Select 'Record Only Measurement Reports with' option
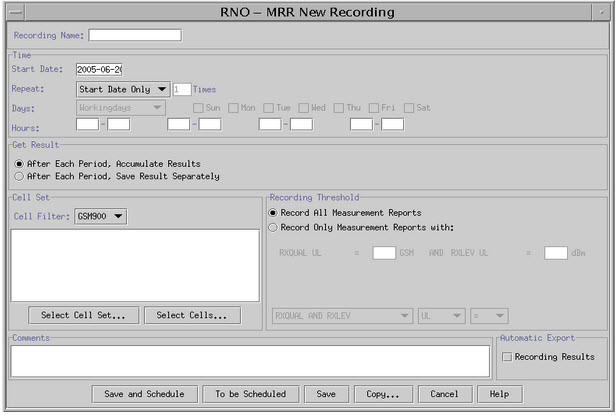Image resolution: width=616 pixels, height=415 pixels. point(274,227)
